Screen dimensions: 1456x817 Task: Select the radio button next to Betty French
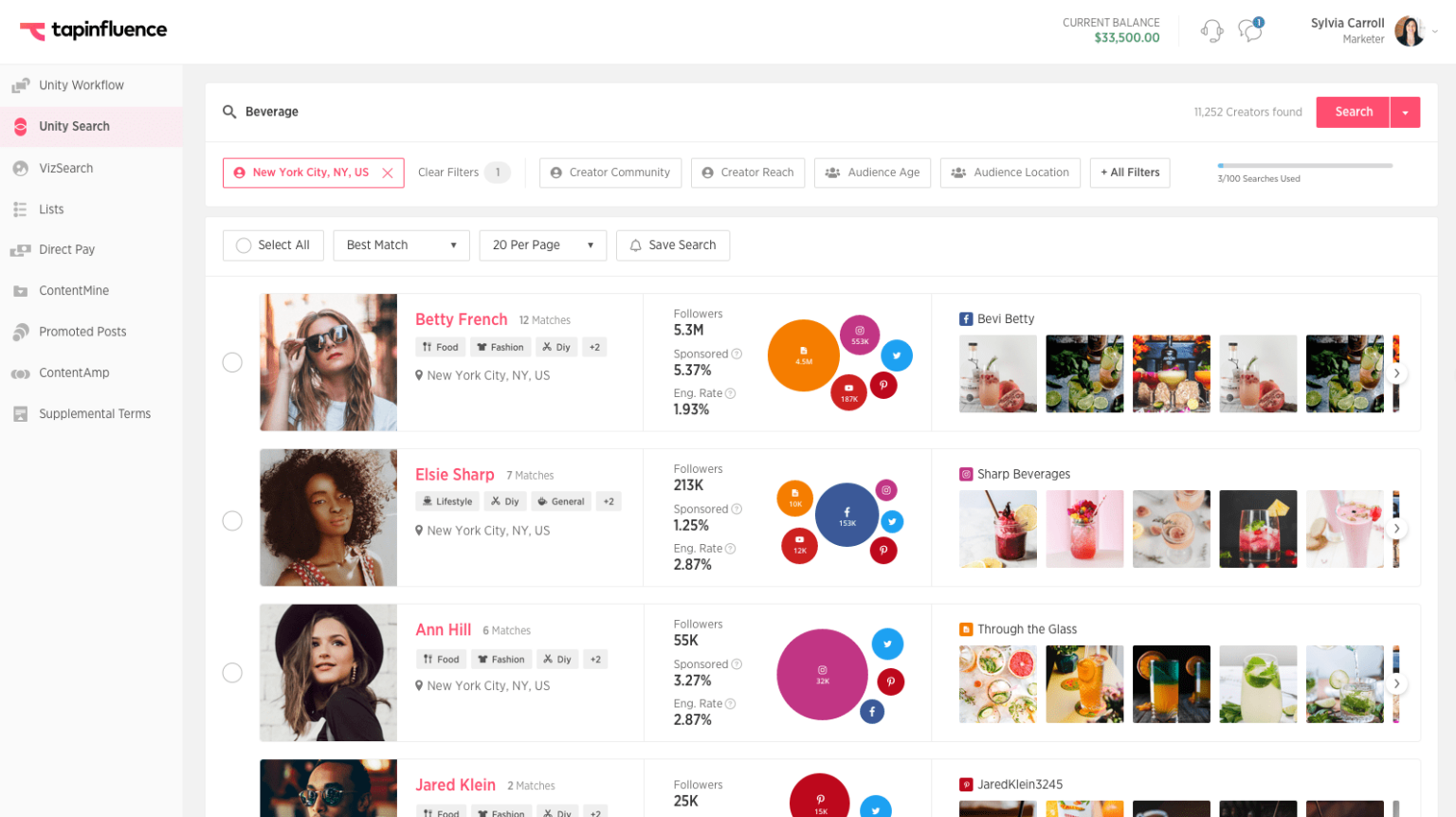[x=232, y=362]
